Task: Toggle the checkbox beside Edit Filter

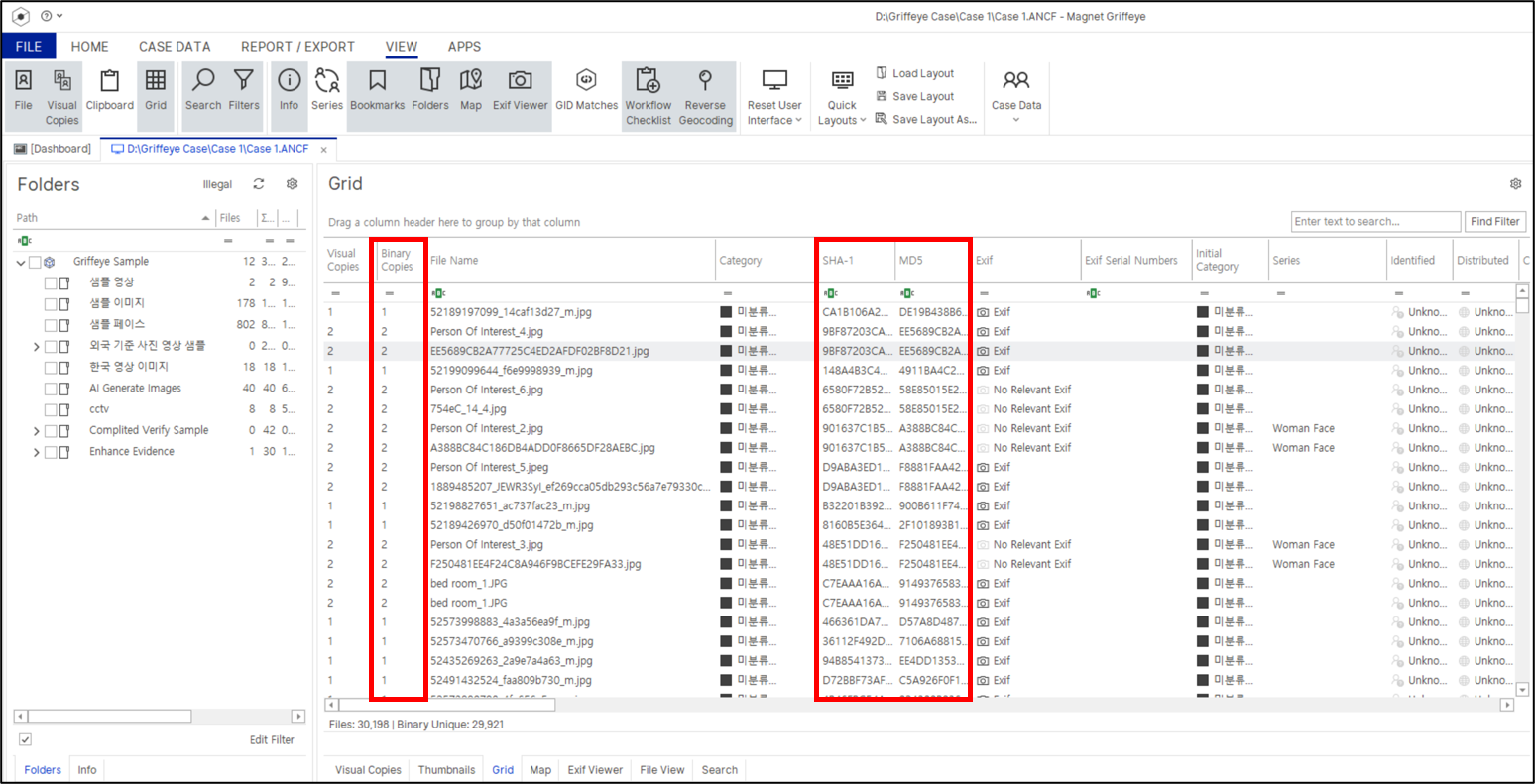Action: click(25, 739)
